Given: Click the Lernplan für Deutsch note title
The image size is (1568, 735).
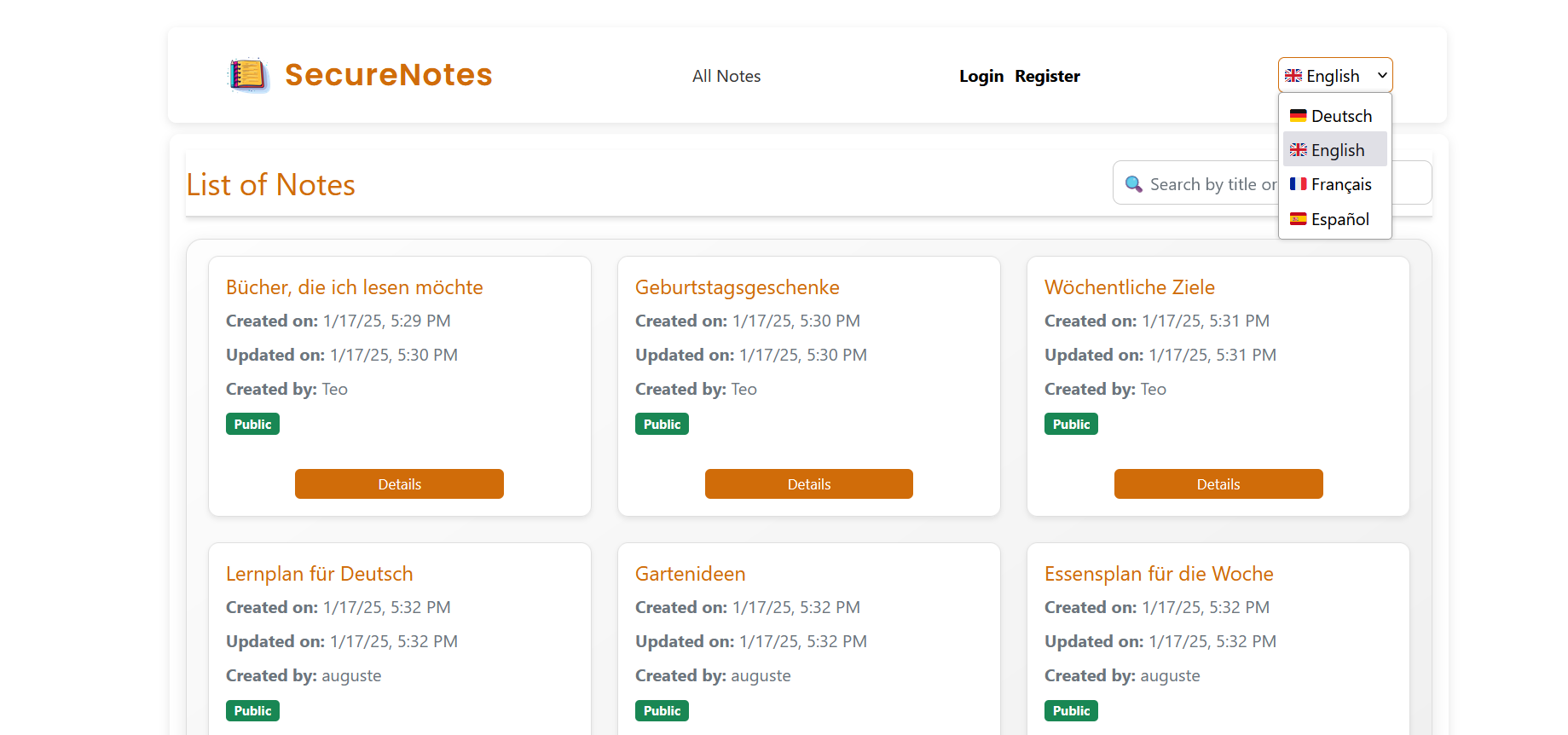Looking at the screenshot, I should (319, 574).
